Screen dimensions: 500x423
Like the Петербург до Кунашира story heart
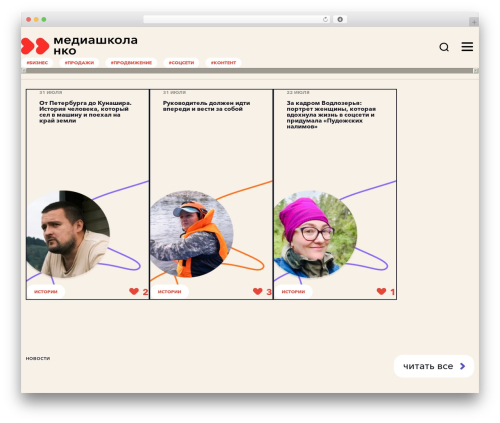coord(134,291)
